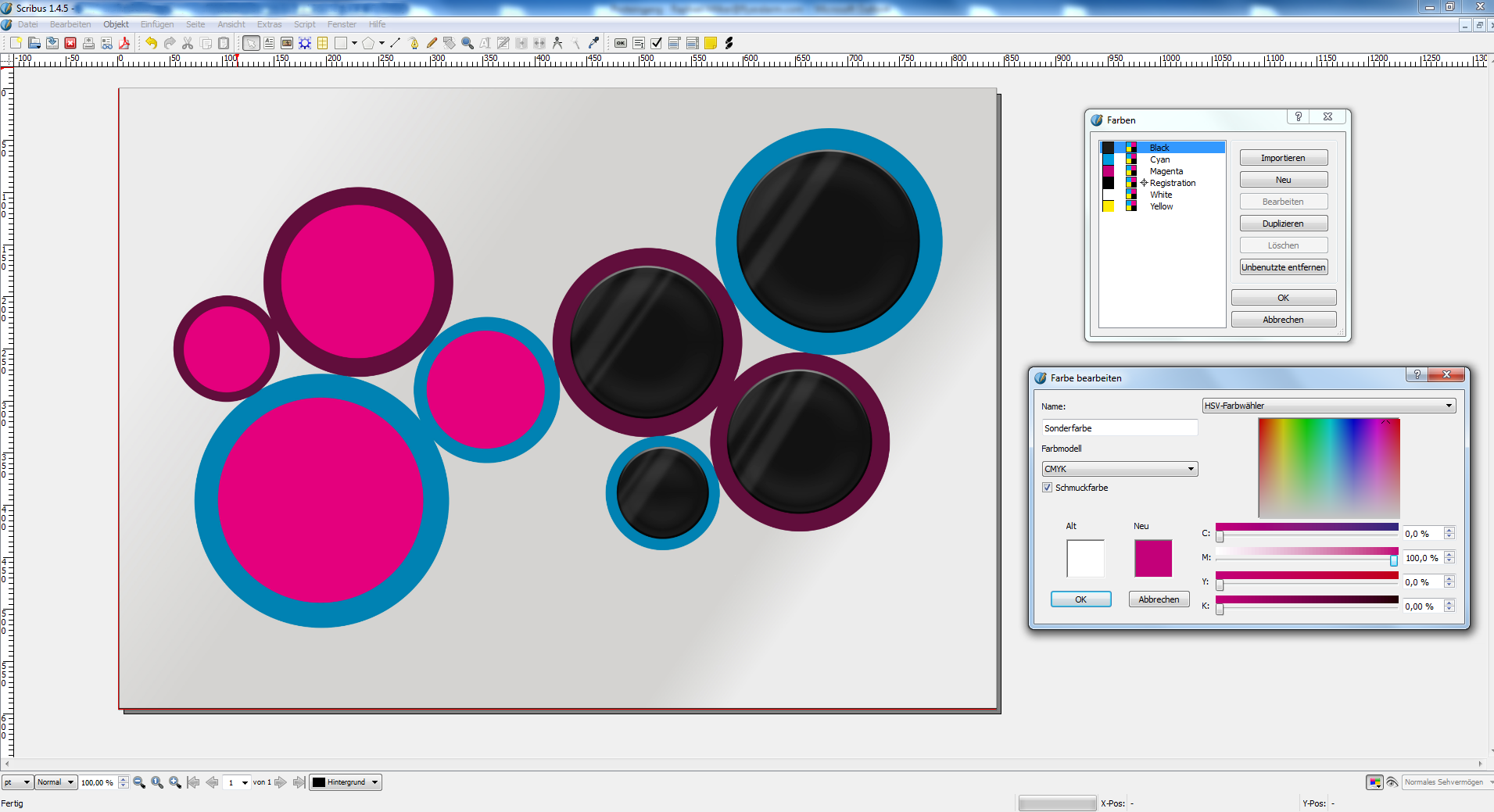Click the Duplizieren button in Farben dialog
Image resolution: width=1494 pixels, height=812 pixels.
pos(1283,223)
